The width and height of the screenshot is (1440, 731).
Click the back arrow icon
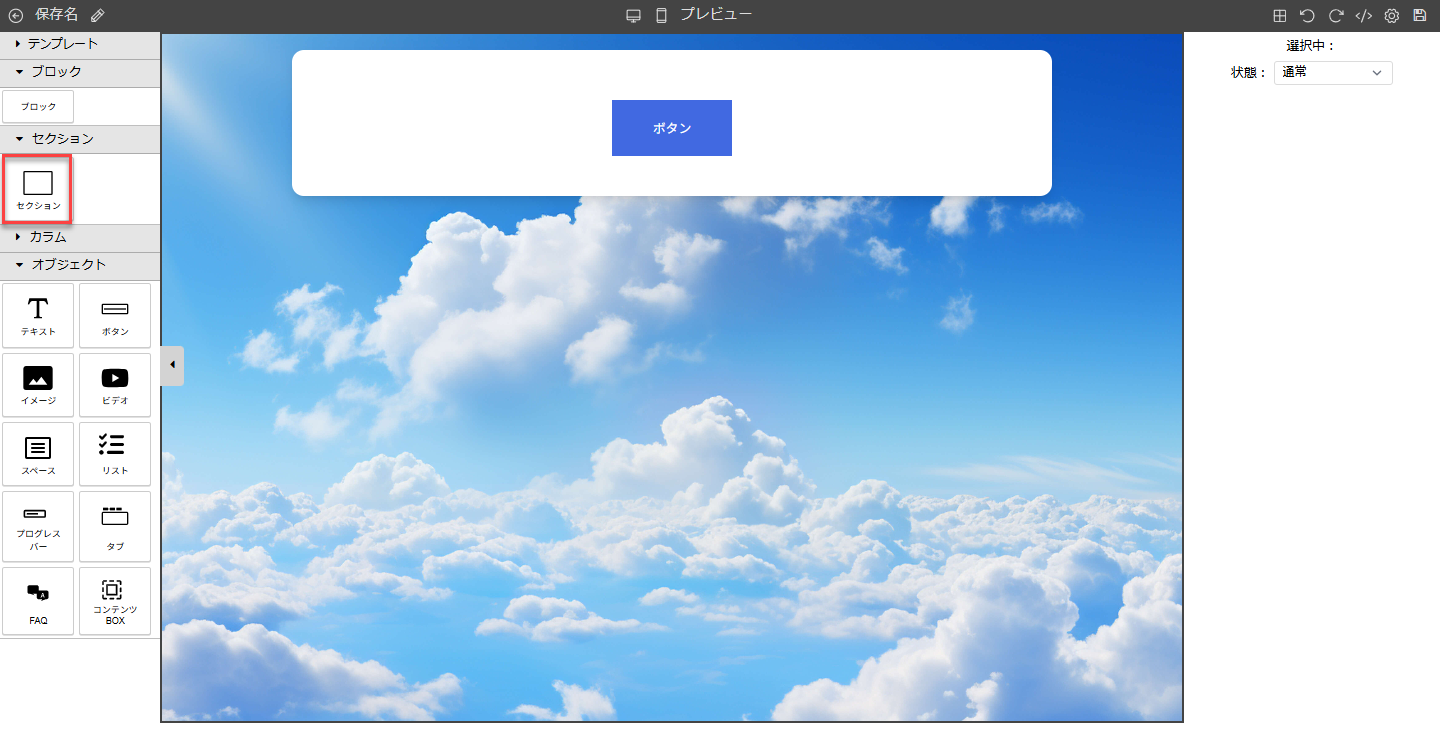point(15,15)
